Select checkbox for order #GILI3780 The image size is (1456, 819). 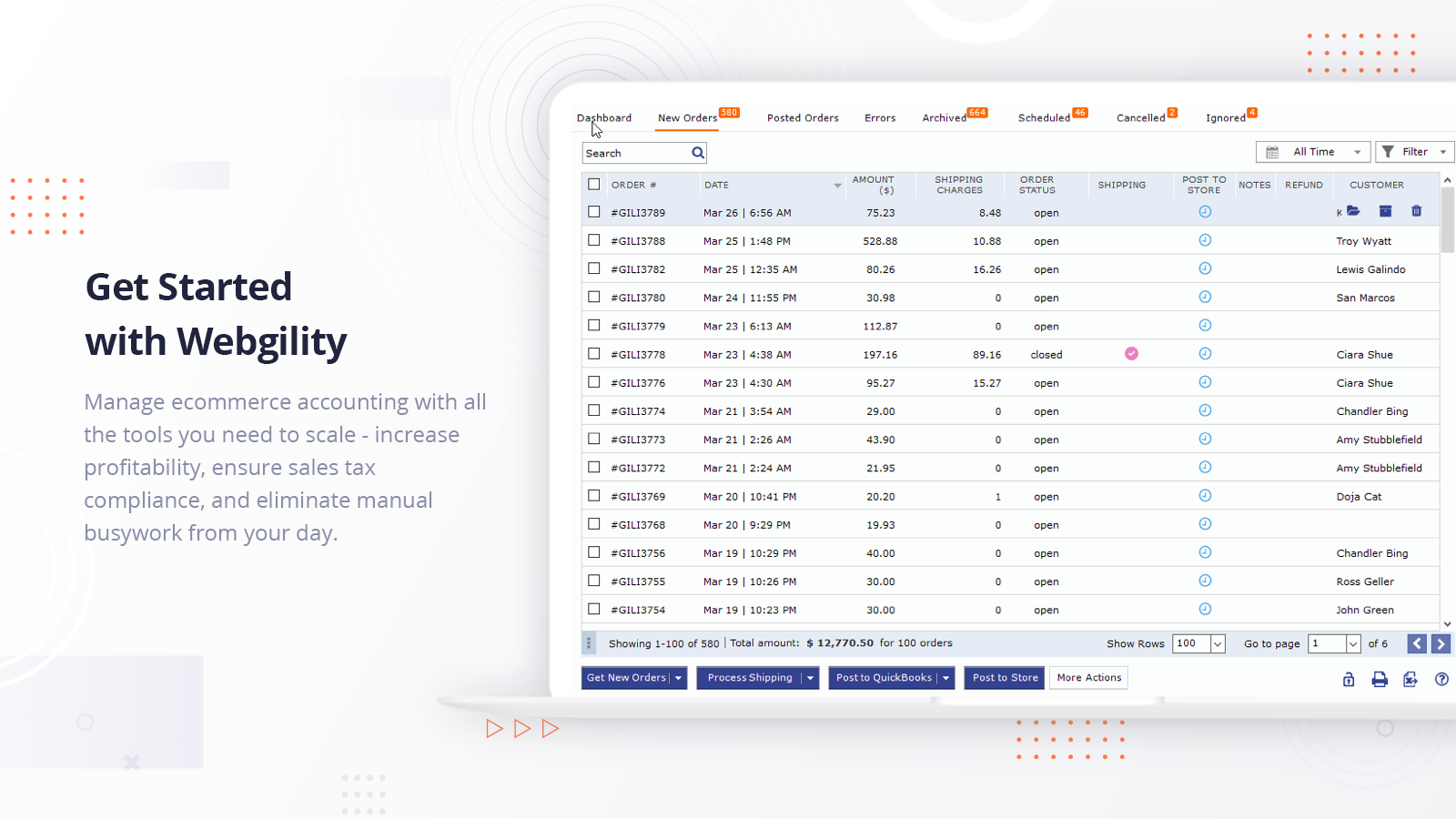pyautogui.click(x=594, y=297)
